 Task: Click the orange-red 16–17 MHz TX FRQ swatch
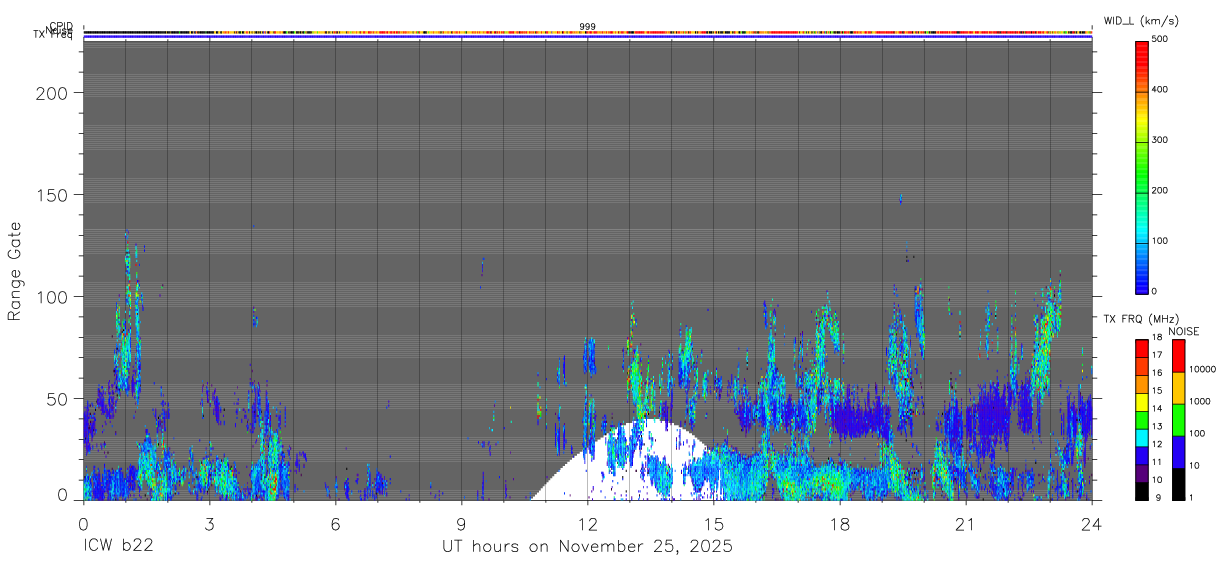pyautogui.click(x=1141, y=366)
